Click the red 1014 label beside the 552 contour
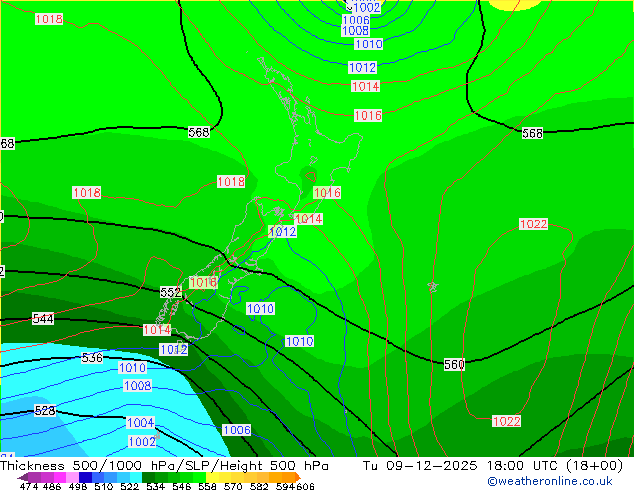 click(157, 330)
